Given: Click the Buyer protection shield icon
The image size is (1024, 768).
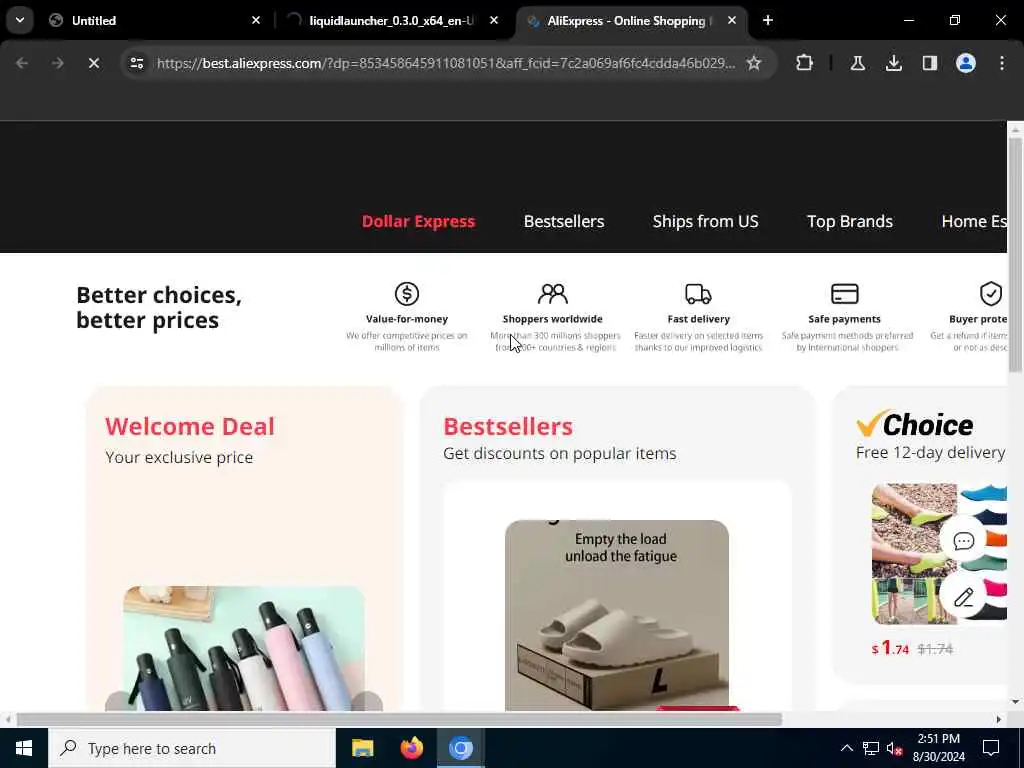Looking at the screenshot, I should tap(991, 294).
